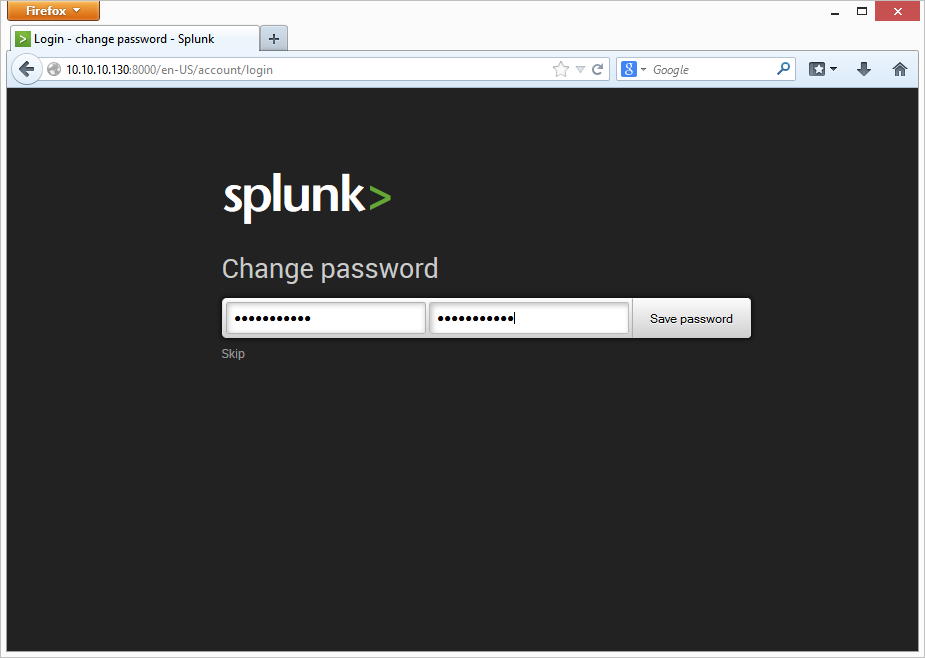Bookmark this page with the star icon
This screenshot has width=925, height=658.
560,70
